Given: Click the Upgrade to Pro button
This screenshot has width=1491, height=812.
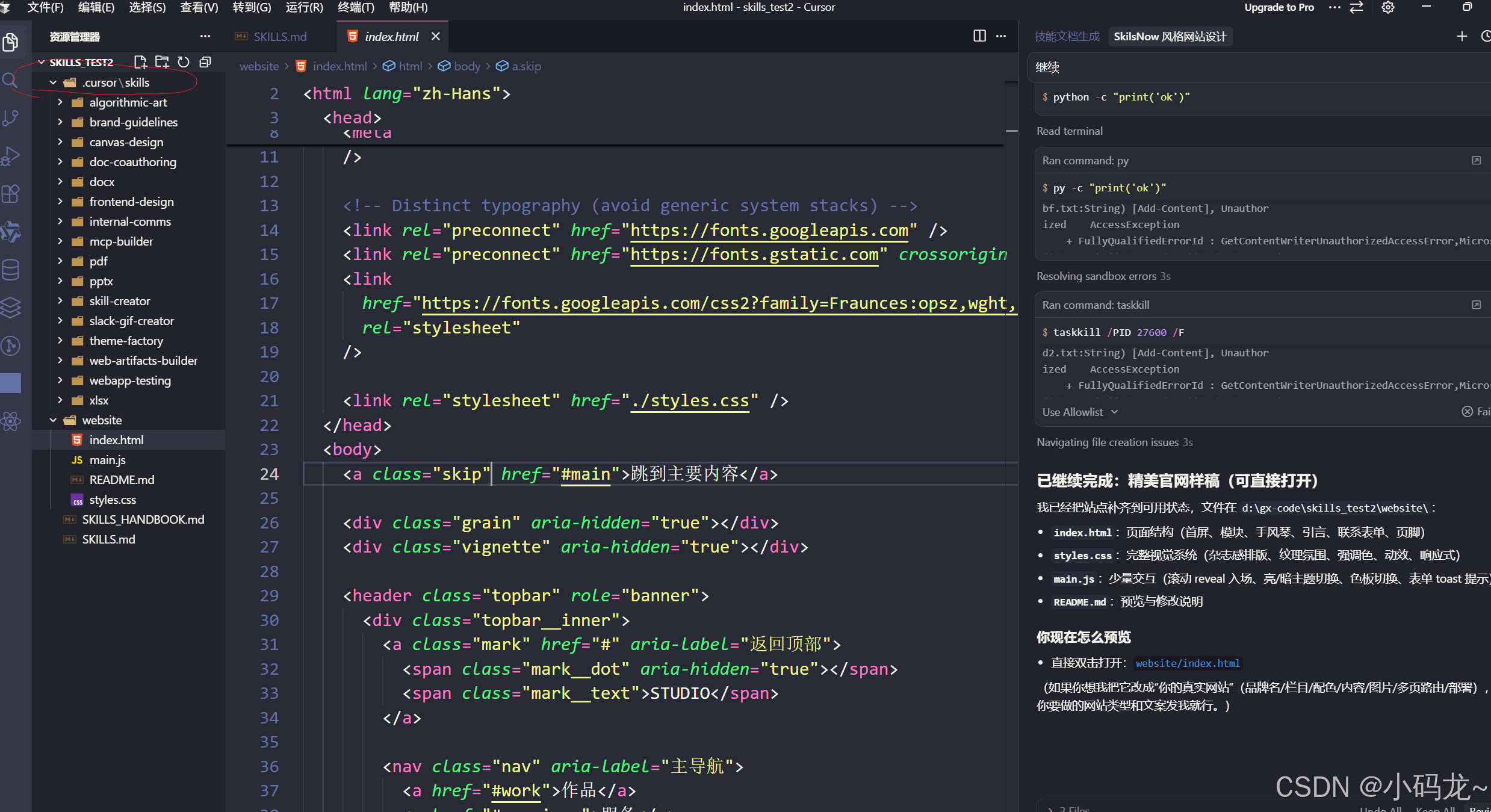Looking at the screenshot, I should tap(1279, 7).
